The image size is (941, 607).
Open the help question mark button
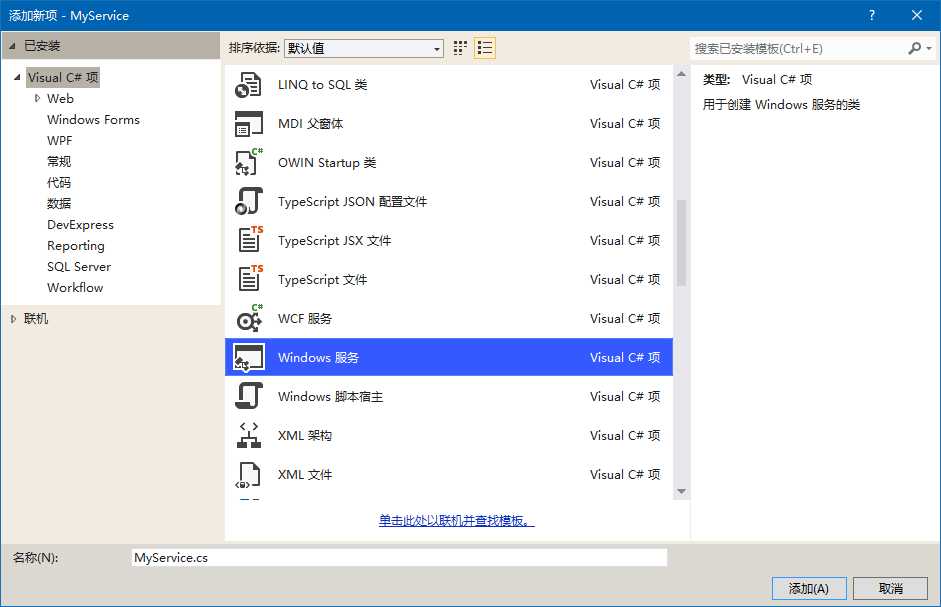[x=871, y=16]
